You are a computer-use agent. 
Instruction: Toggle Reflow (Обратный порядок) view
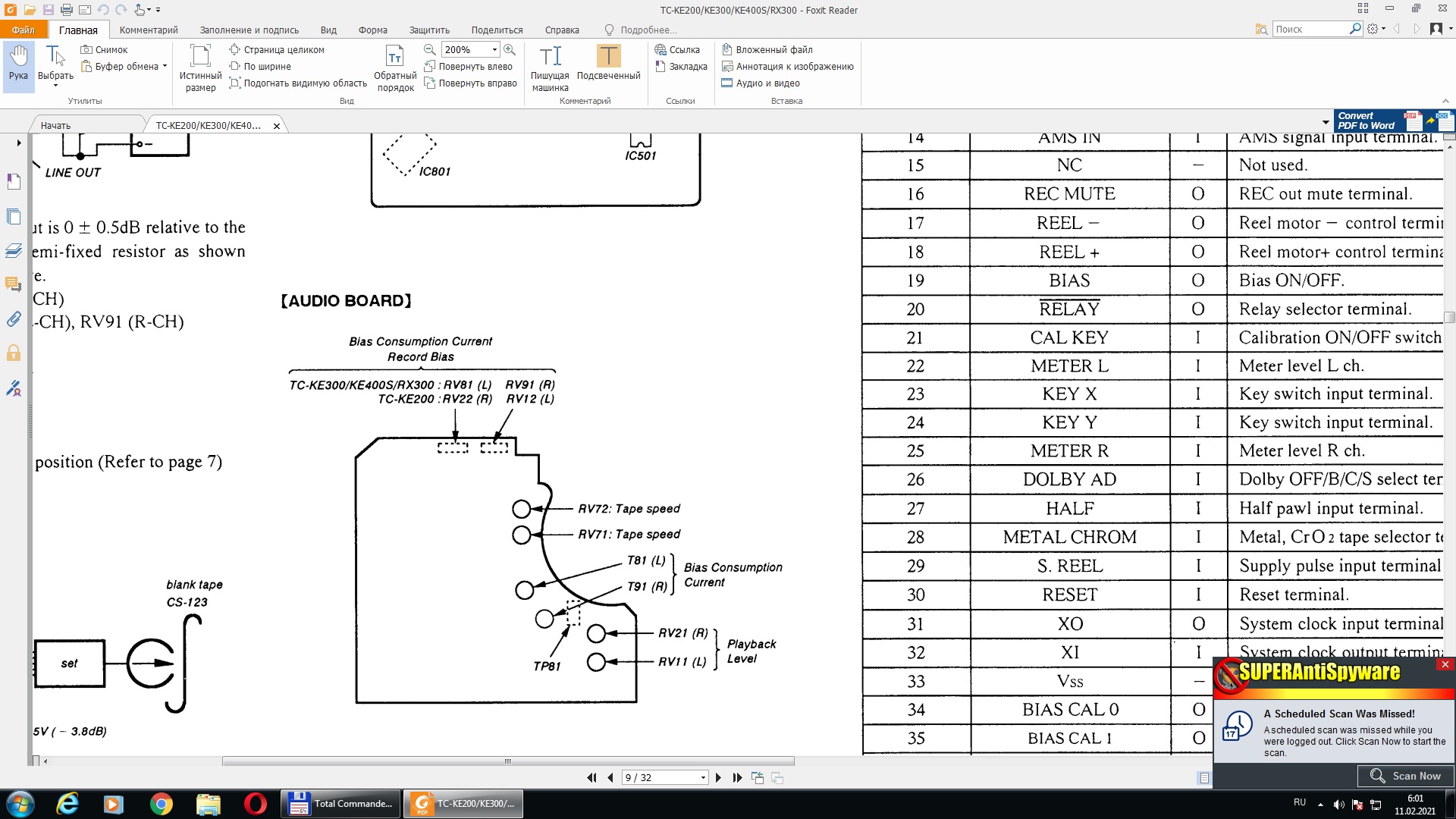click(x=395, y=67)
